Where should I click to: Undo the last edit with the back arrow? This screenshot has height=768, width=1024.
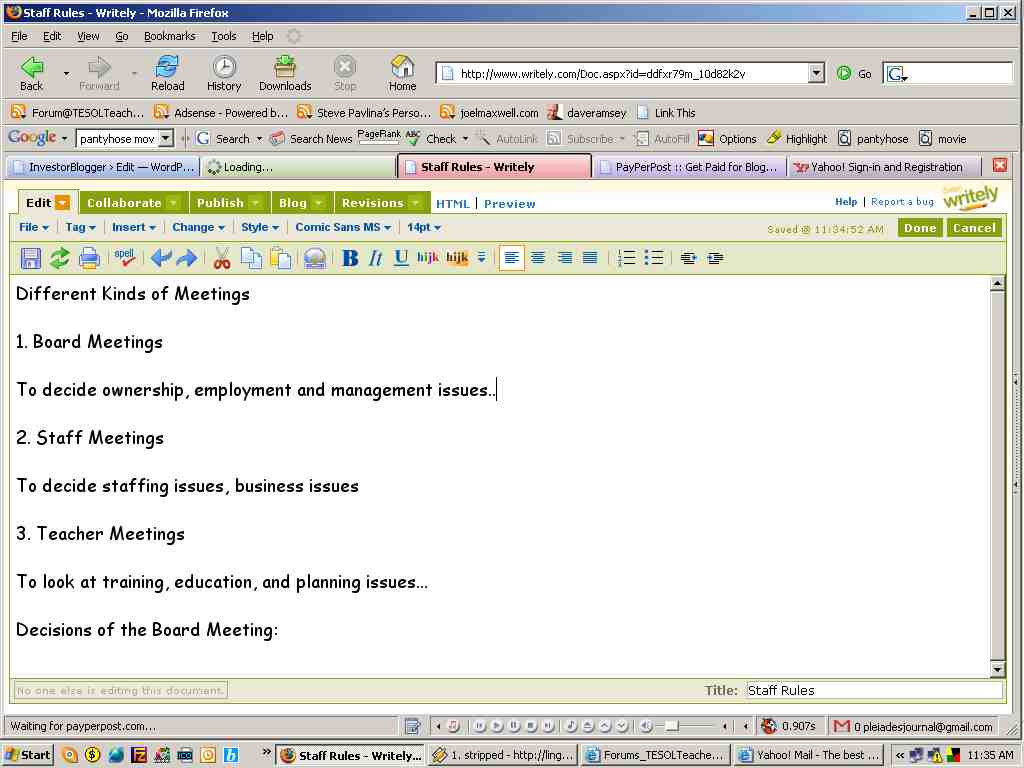click(161, 258)
